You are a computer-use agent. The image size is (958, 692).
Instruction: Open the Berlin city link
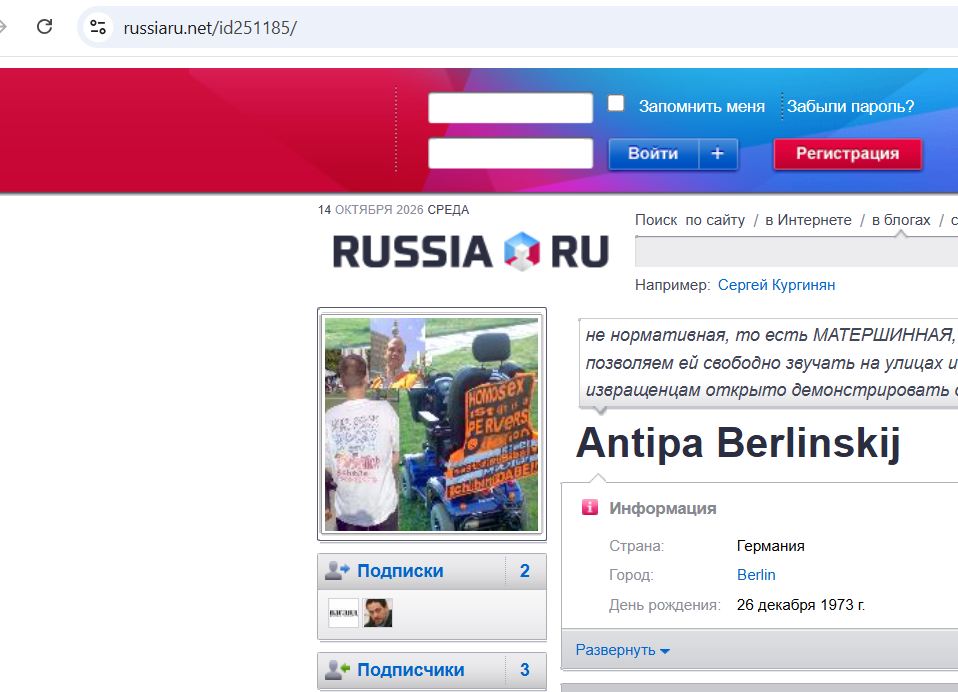coord(756,575)
